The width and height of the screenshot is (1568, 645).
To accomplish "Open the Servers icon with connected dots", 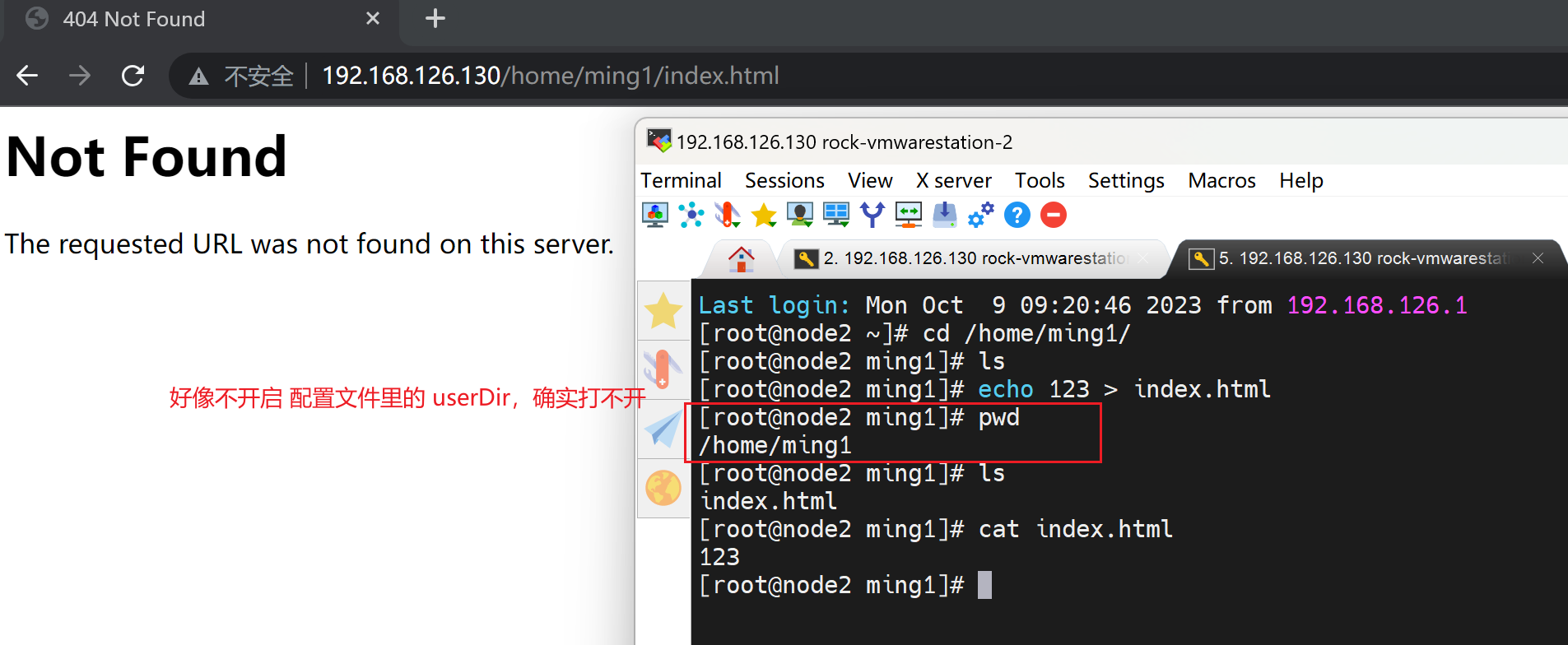I will tap(691, 215).
